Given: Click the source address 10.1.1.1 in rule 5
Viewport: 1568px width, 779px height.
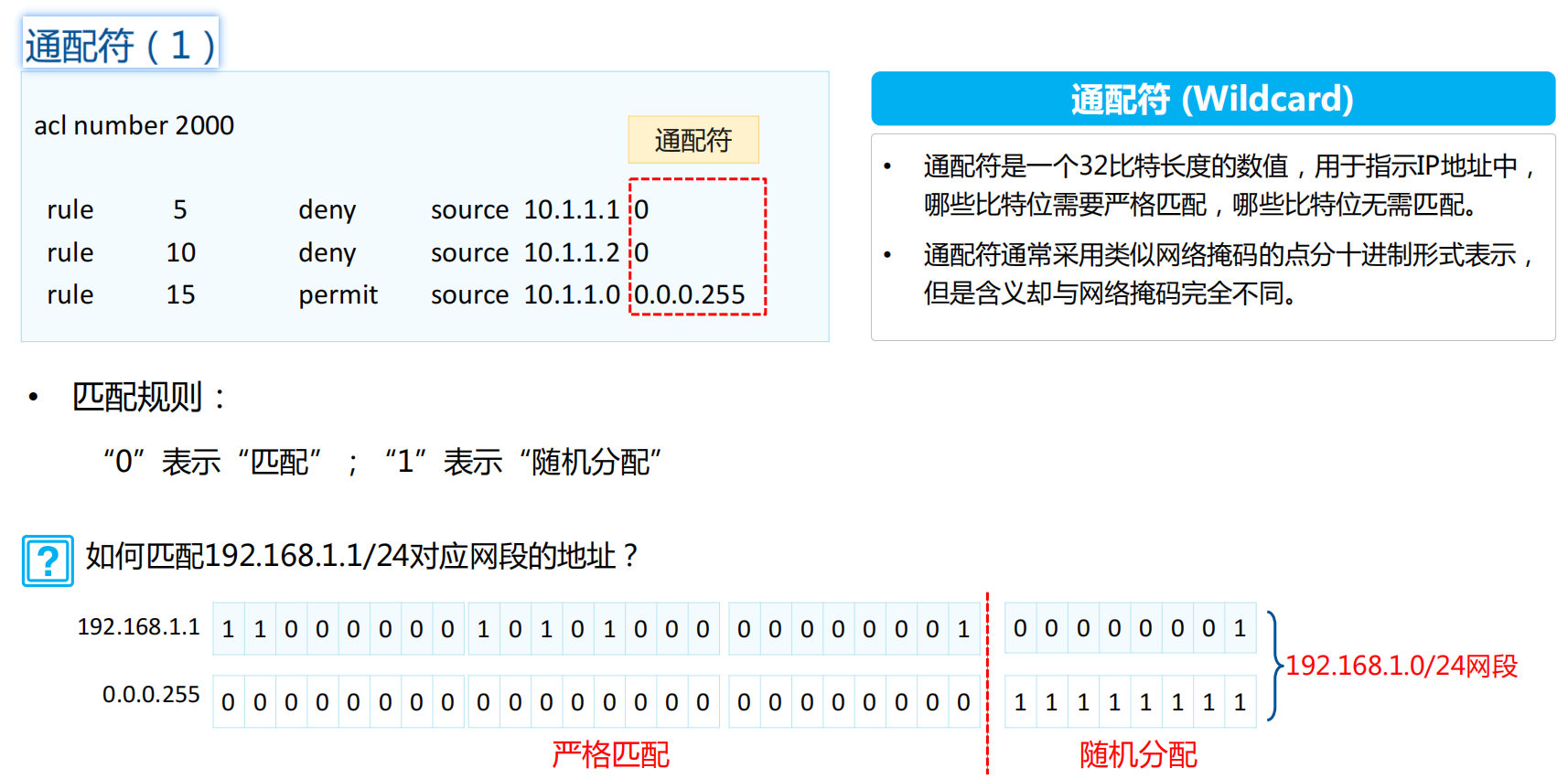Looking at the screenshot, I should tap(571, 209).
